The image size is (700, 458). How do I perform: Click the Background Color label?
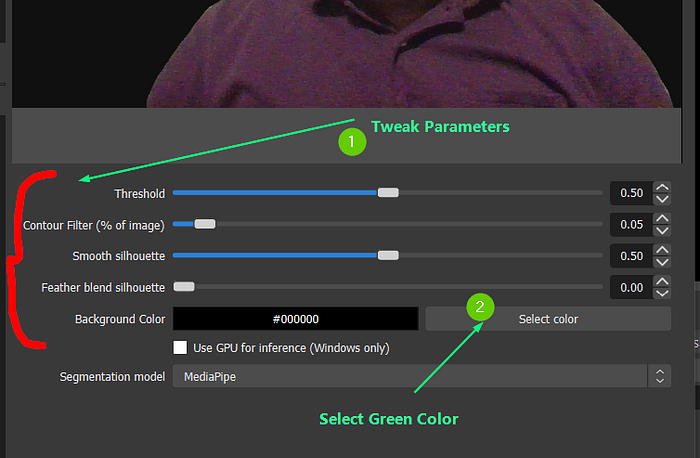120,319
